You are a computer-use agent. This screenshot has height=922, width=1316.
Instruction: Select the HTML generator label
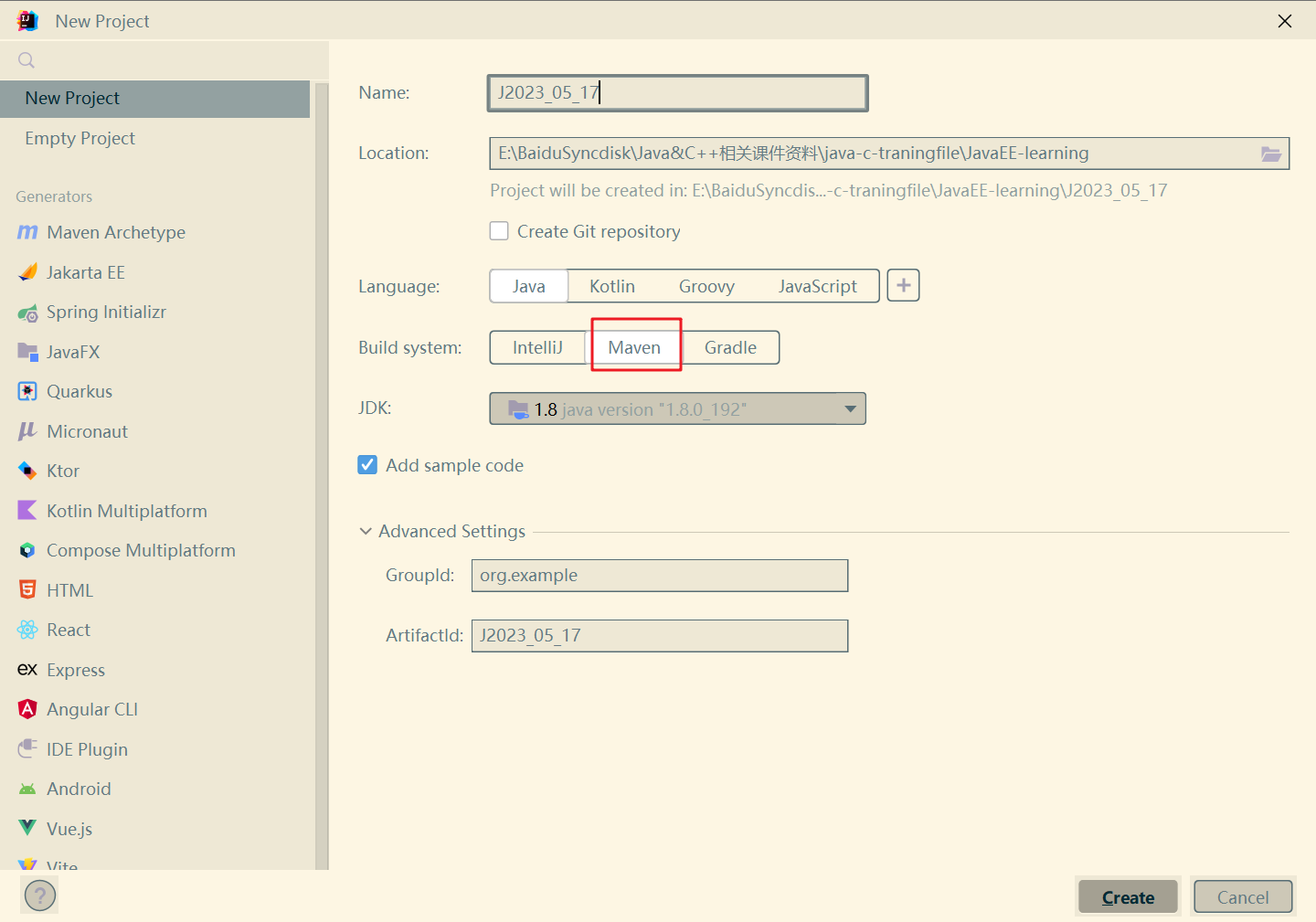click(70, 590)
